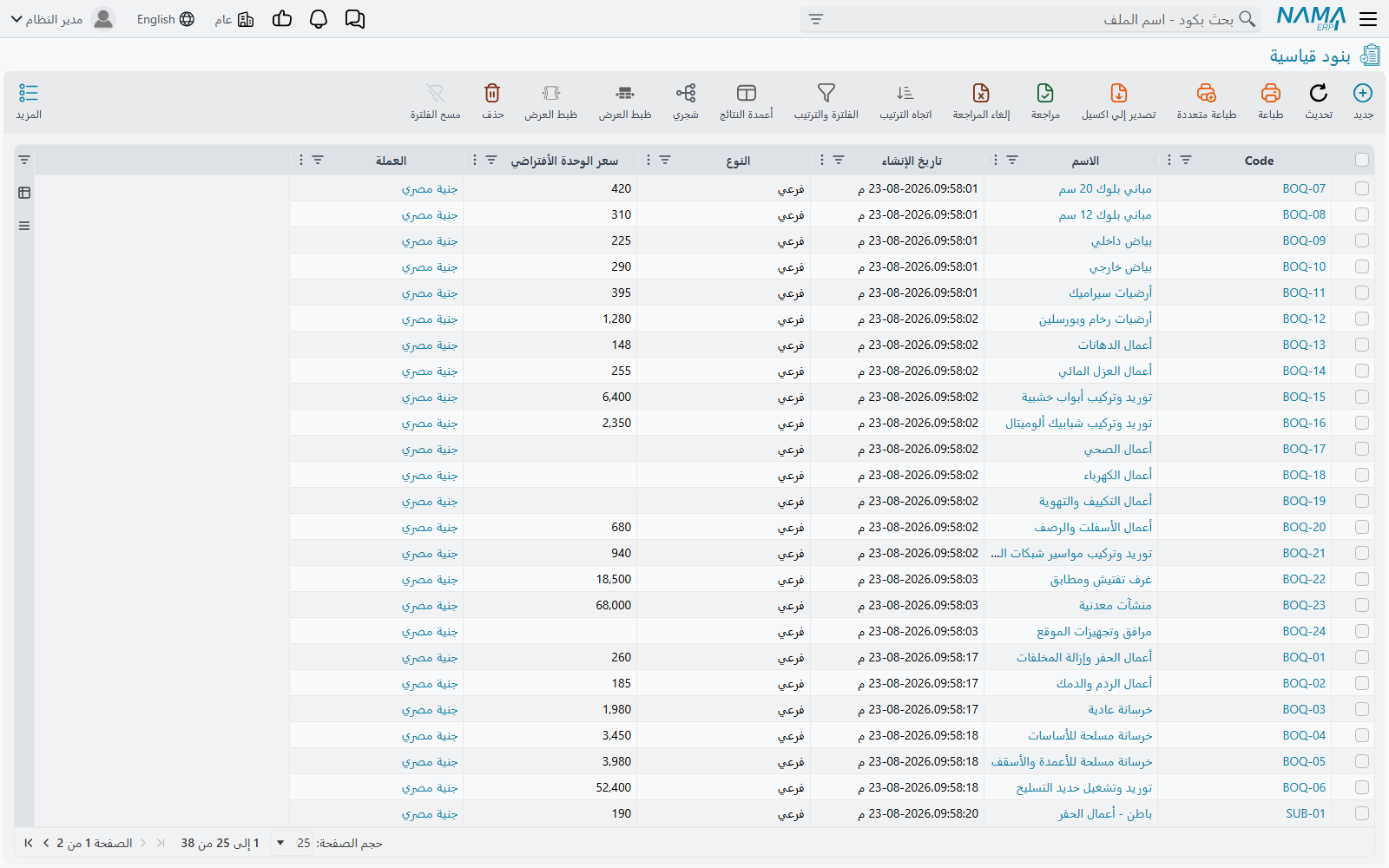
Task: Click the جديد (New) toolbar icon
Action: (x=1363, y=94)
